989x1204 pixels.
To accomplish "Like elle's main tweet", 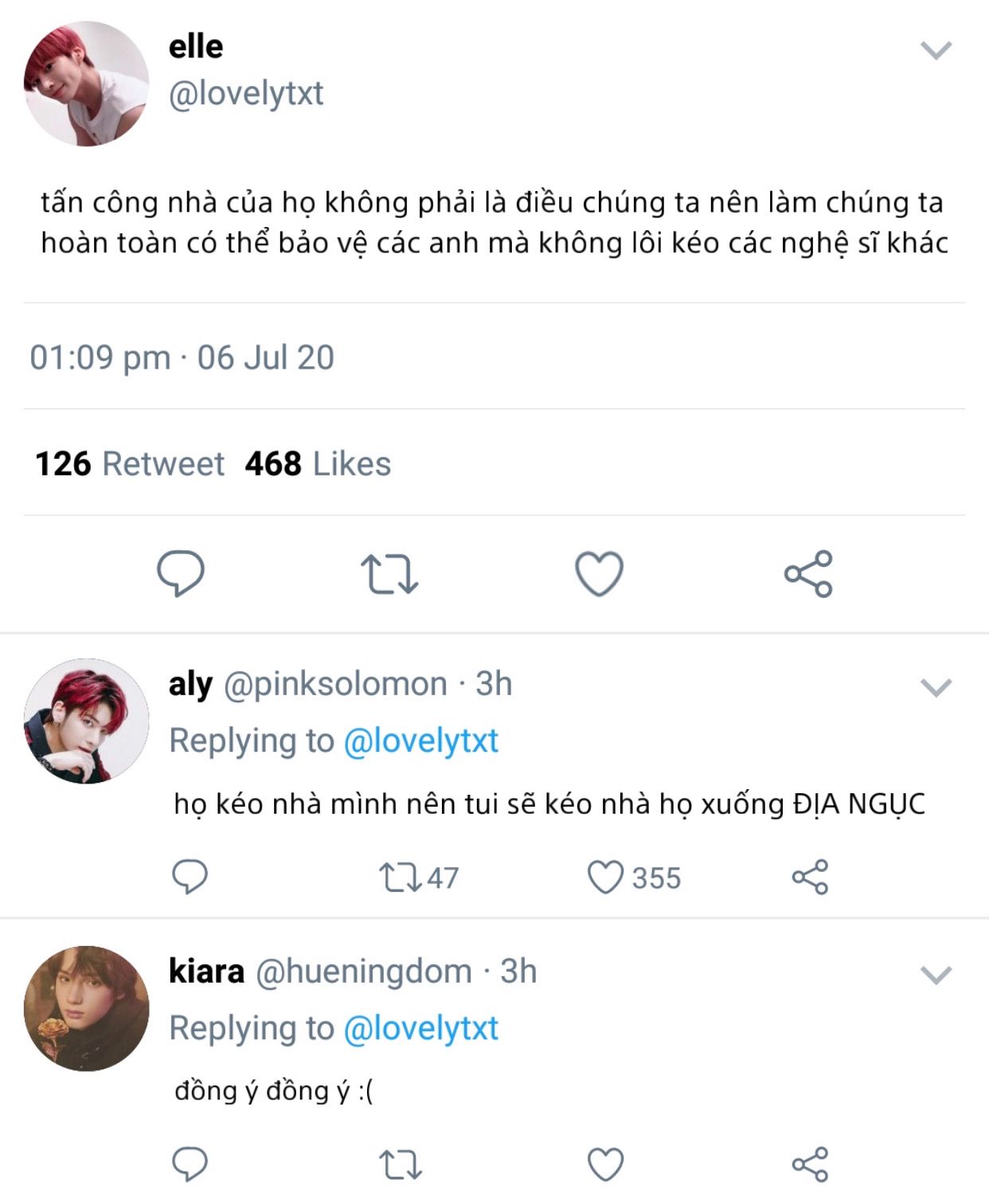I will (599, 573).
